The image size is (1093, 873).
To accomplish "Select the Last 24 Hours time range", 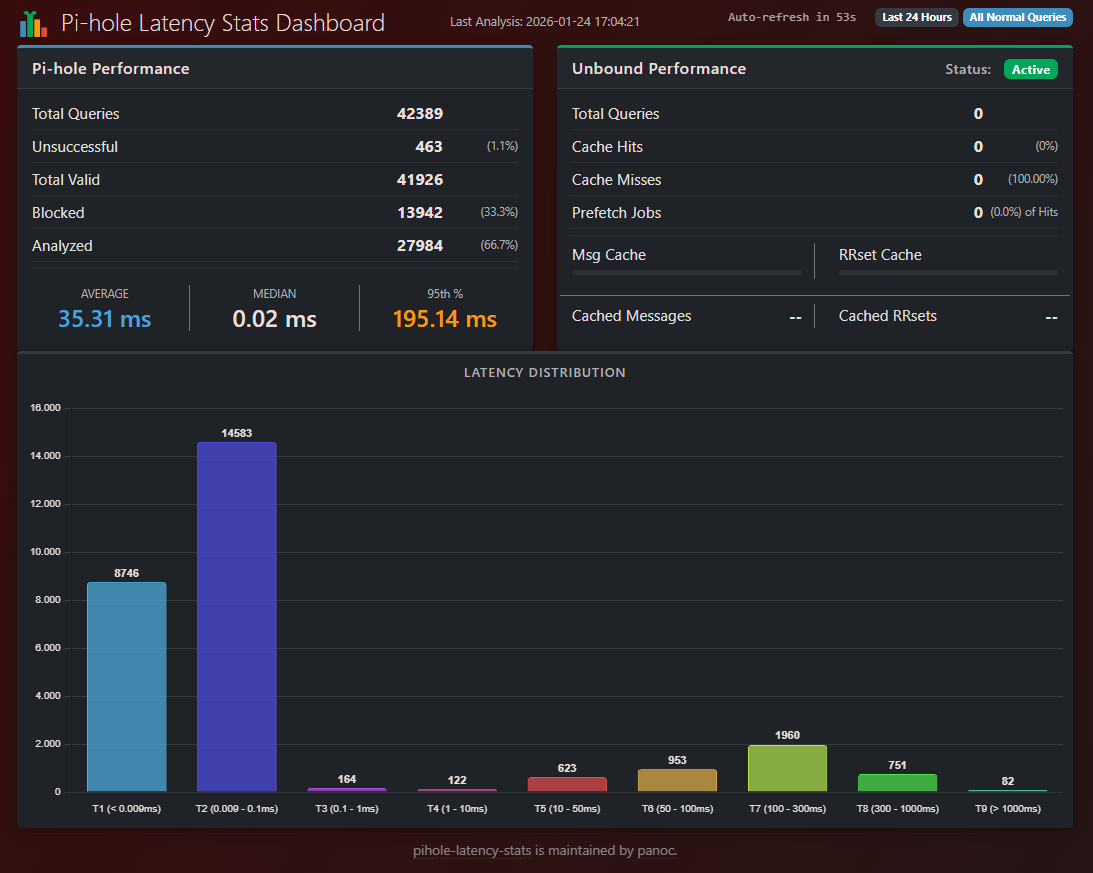I will click(916, 17).
